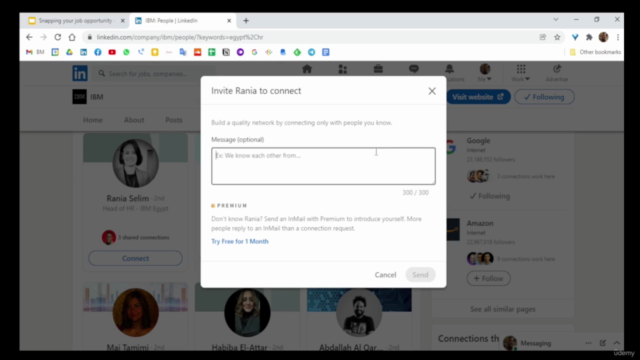Screen dimensions: 640x360
Task: Click the Send invitation button
Action: coord(420,275)
